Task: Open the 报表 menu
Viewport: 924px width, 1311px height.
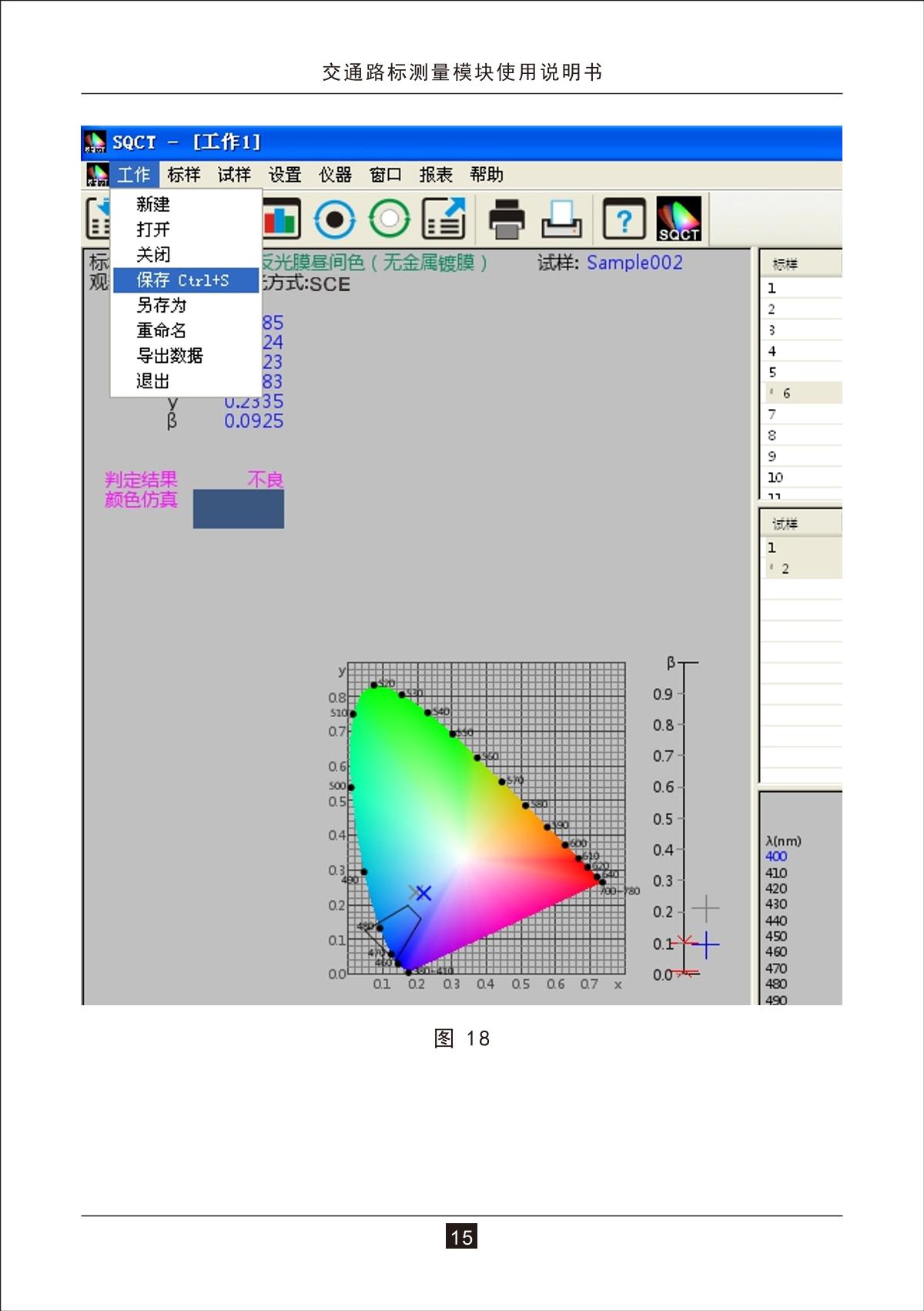Action: [x=436, y=175]
